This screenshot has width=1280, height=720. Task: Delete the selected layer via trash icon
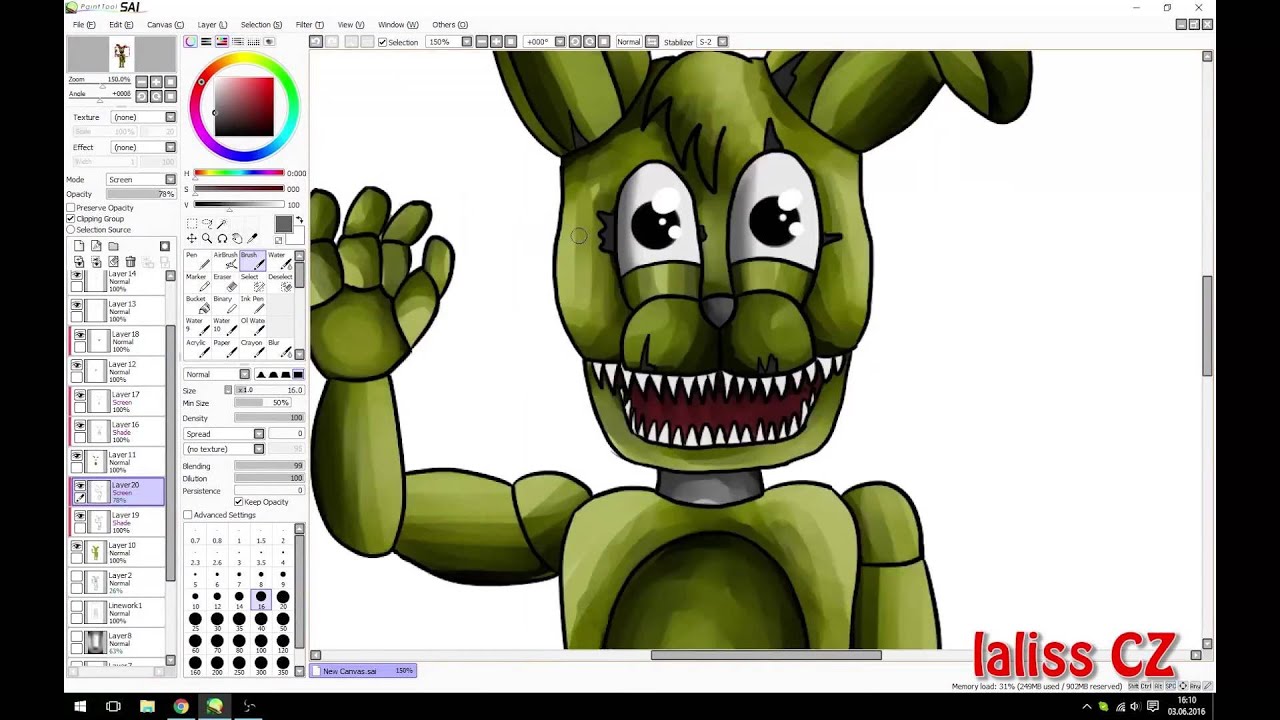pyautogui.click(x=130, y=262)
